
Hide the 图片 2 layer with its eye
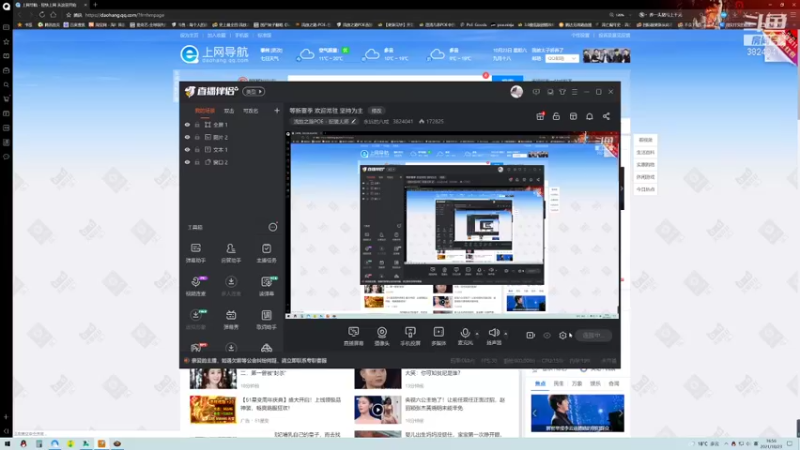(x=187, y=137)
